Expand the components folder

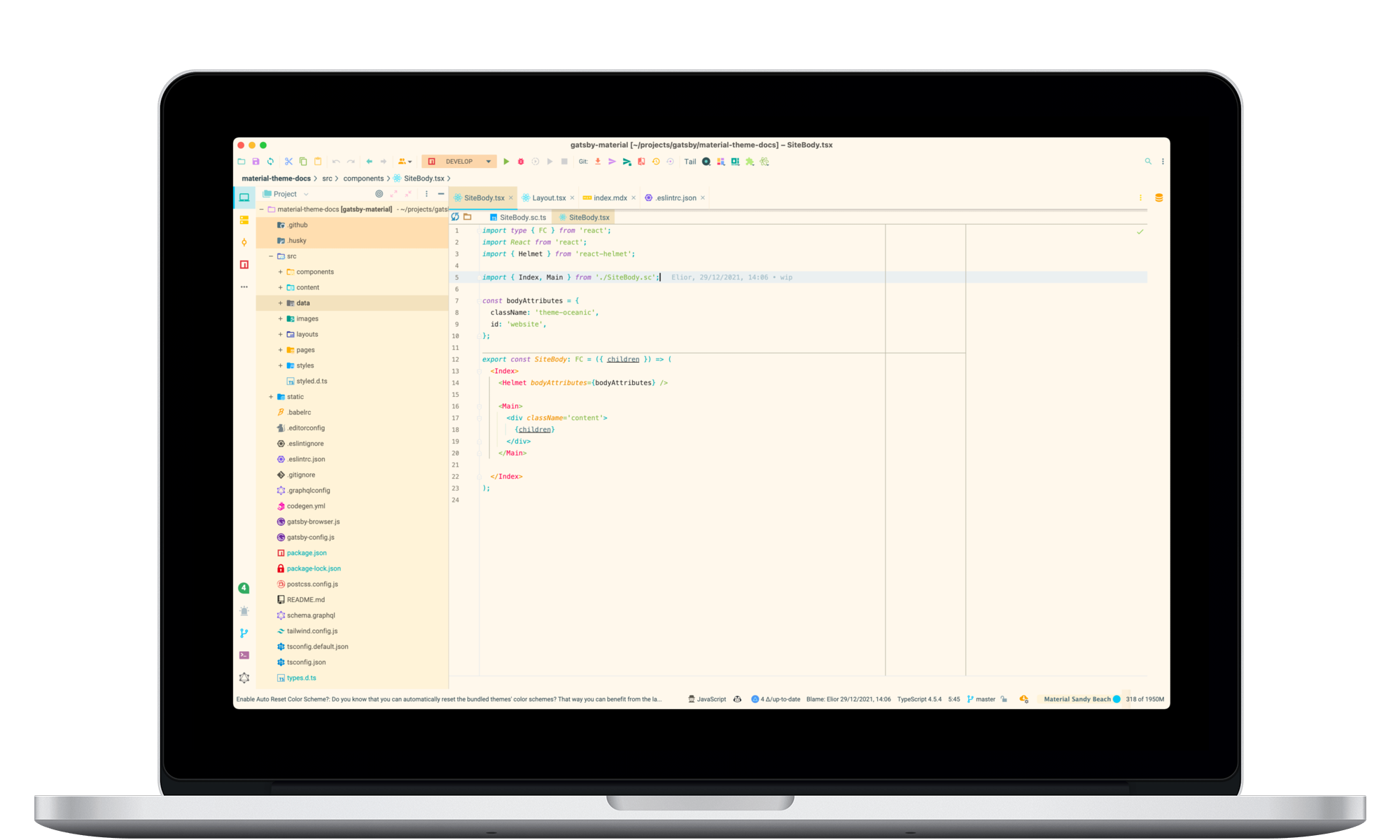coord(281,272)
